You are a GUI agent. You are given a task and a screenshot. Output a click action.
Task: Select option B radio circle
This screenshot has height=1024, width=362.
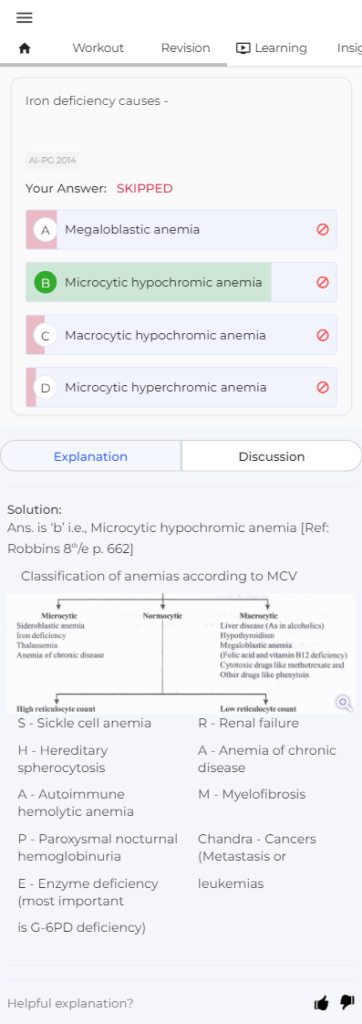(x=45, y=283)
